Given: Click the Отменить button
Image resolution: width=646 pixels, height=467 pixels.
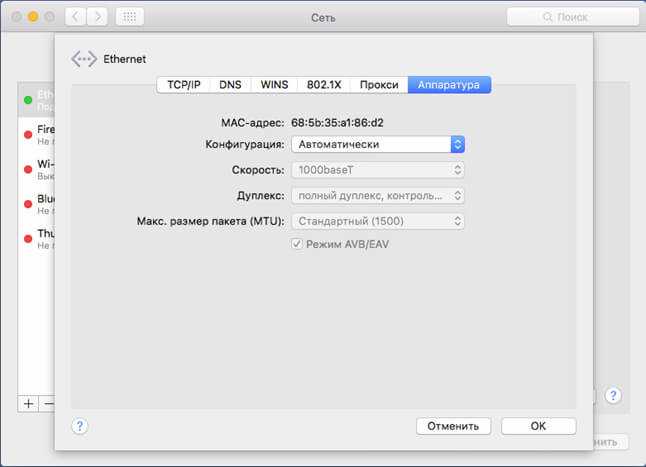Looking at the screenshot, I should coord(453,426).
